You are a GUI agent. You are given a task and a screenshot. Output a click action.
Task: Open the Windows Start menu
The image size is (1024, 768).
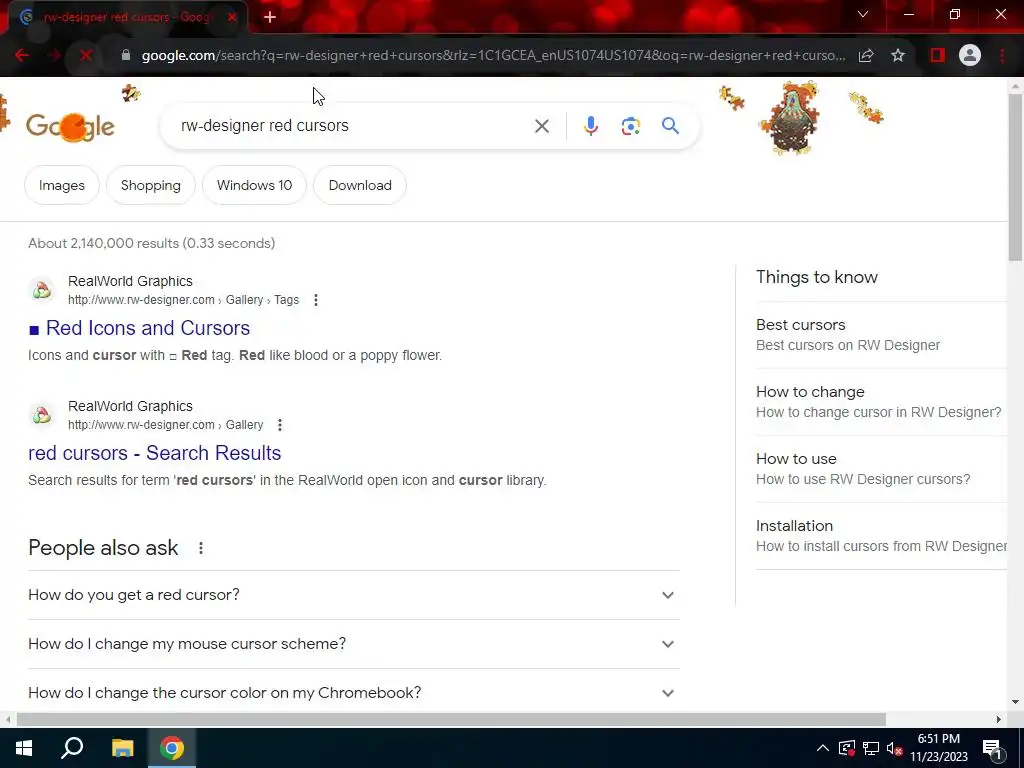coord(24,748)
